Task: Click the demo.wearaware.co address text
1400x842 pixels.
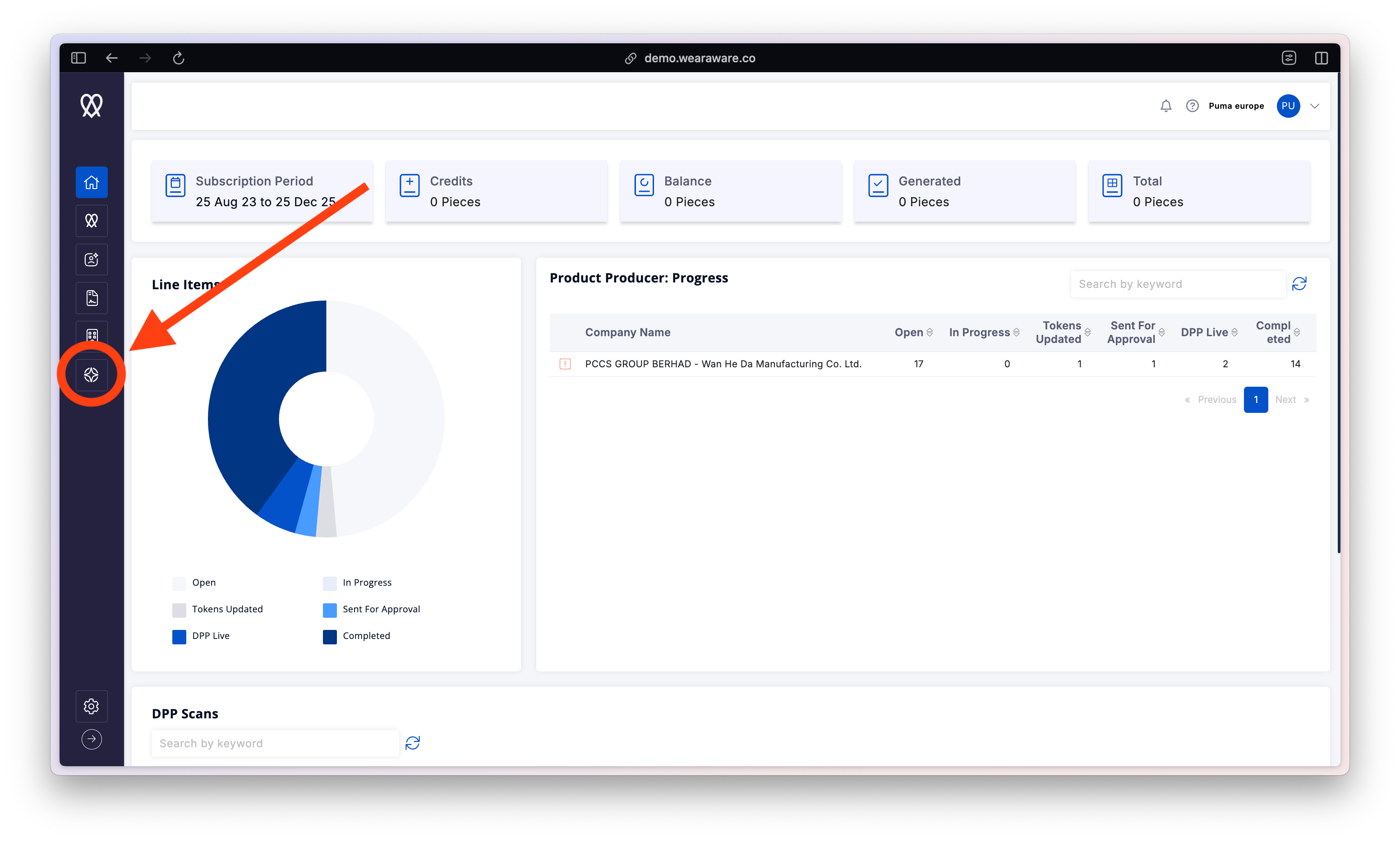Action: pyautogui.click(x=700, y=59)
